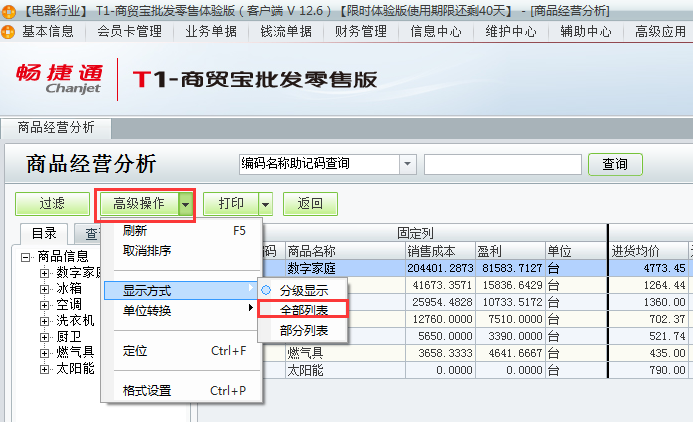The image size is (693, 422).
Task: Select the 分级显示 radio option
Action: tap(303, 290)
